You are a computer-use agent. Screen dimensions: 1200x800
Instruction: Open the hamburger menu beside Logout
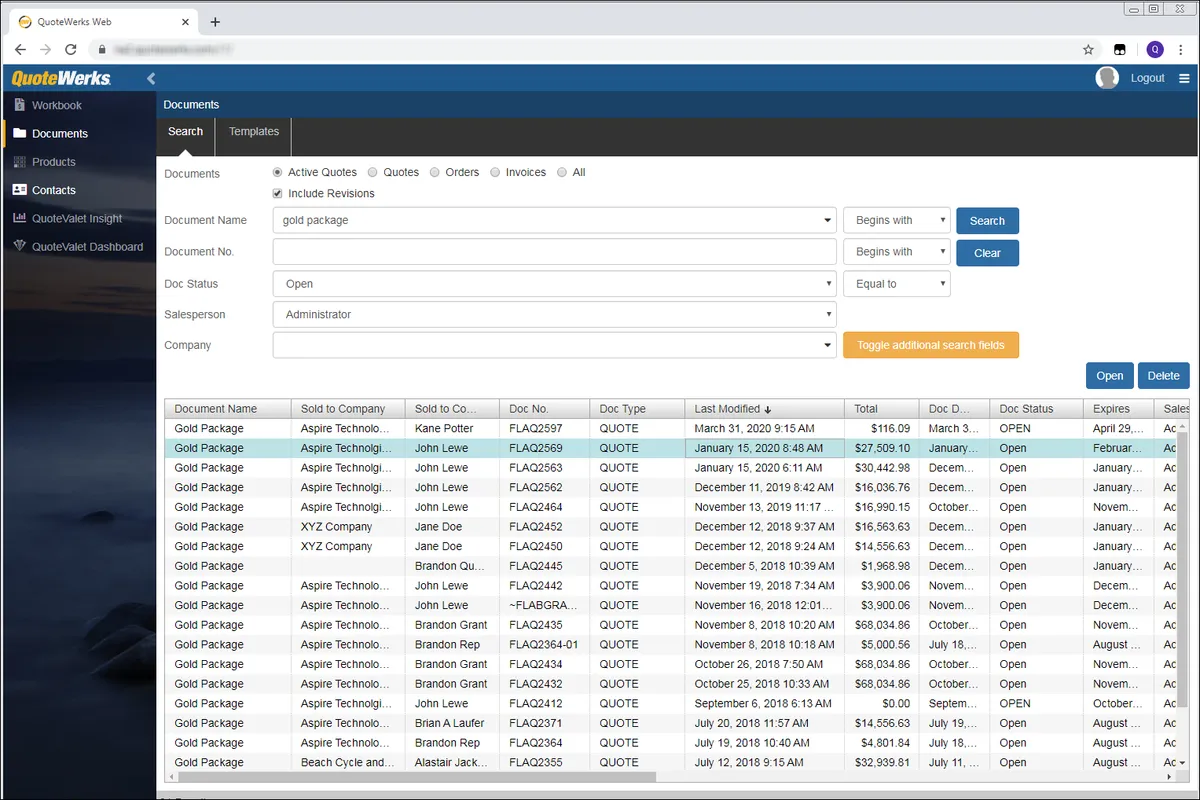point(1184,78)
